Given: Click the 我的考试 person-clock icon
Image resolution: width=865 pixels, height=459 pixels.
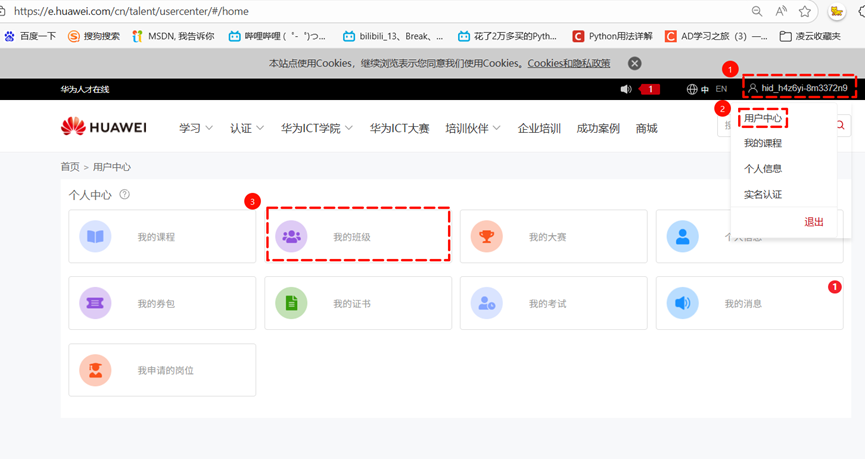Looking at the screenshot, I should tap(487, 303).
